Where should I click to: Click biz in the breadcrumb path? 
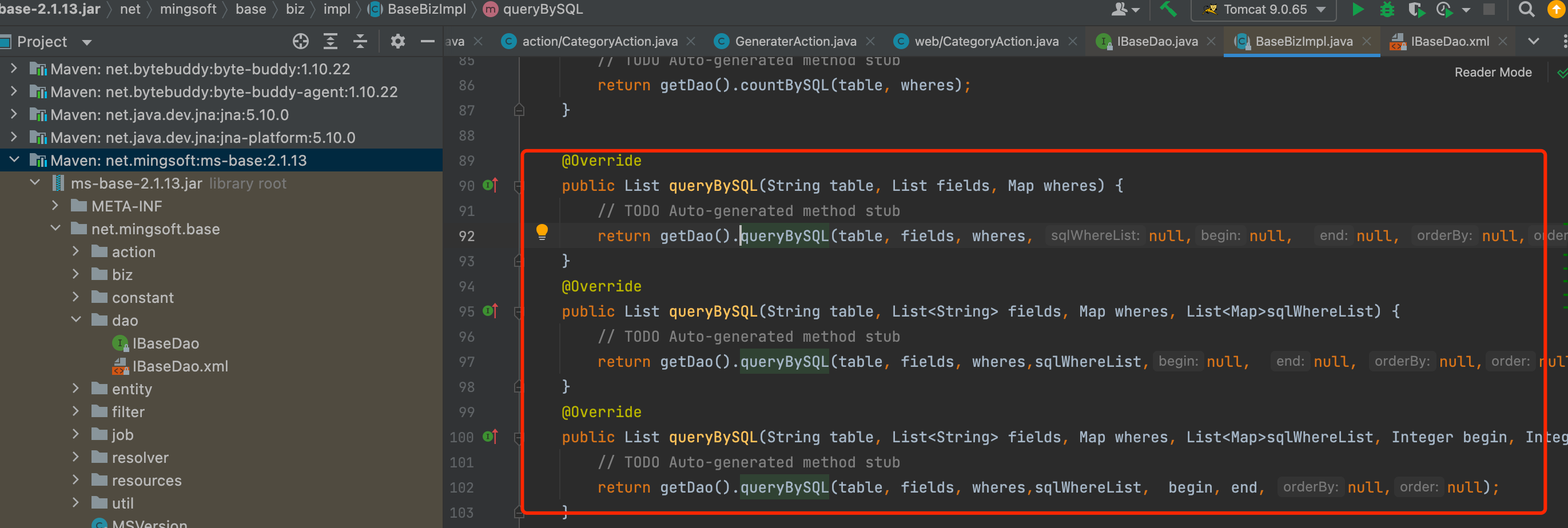(295, 9)
